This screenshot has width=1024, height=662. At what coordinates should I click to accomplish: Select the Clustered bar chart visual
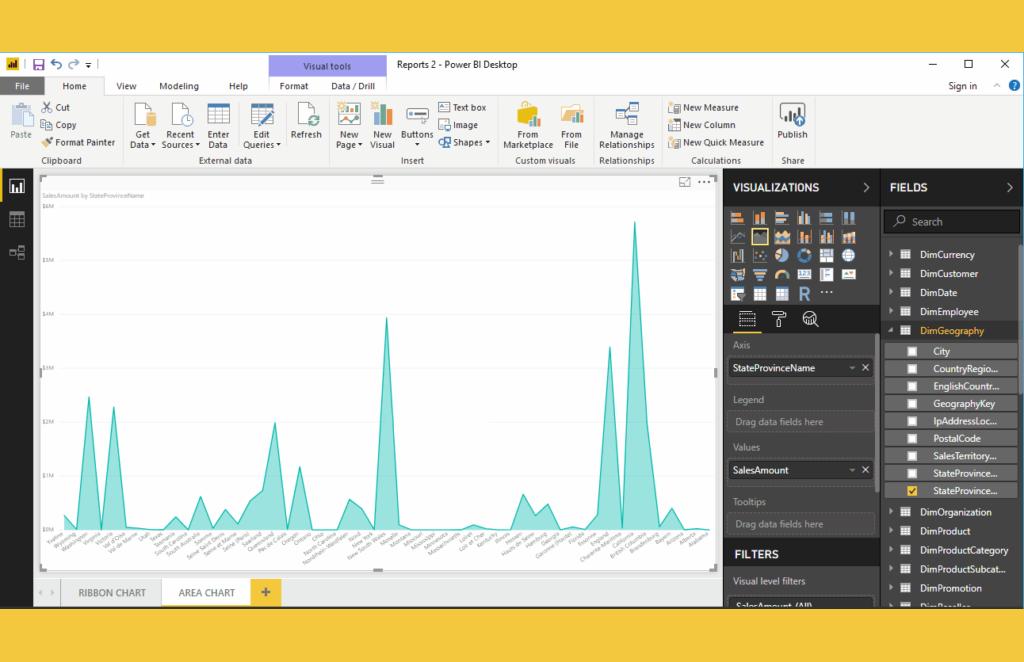(x=782, y=218)
